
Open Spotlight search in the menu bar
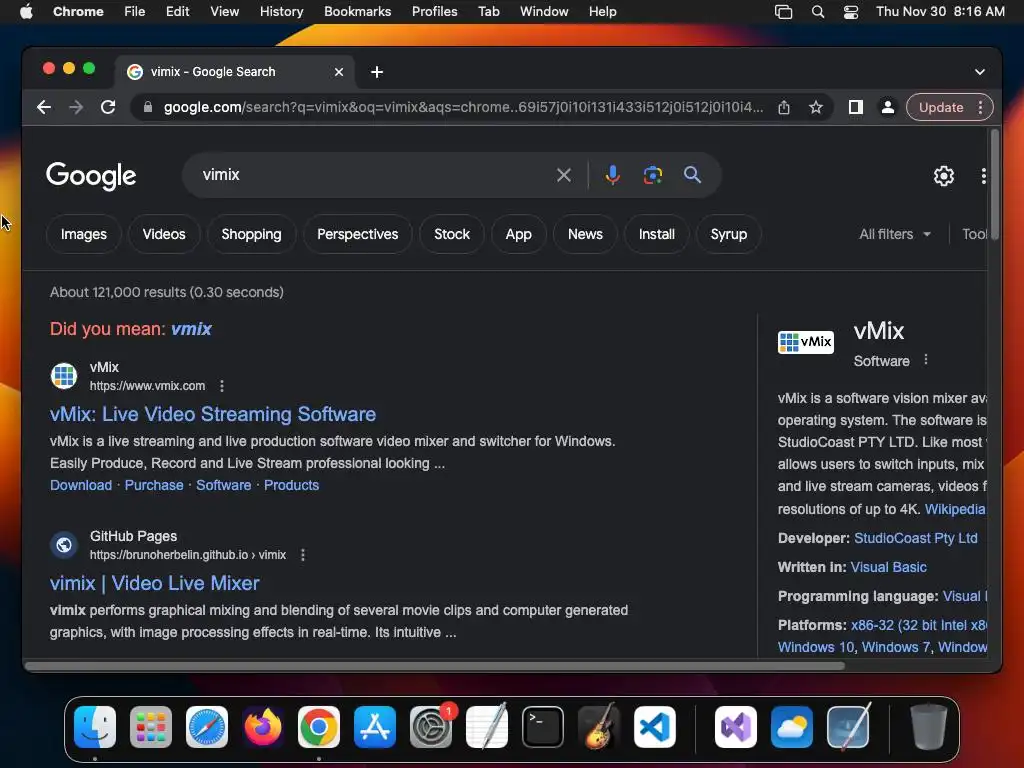pyautogui.click(x=818, y=12)
